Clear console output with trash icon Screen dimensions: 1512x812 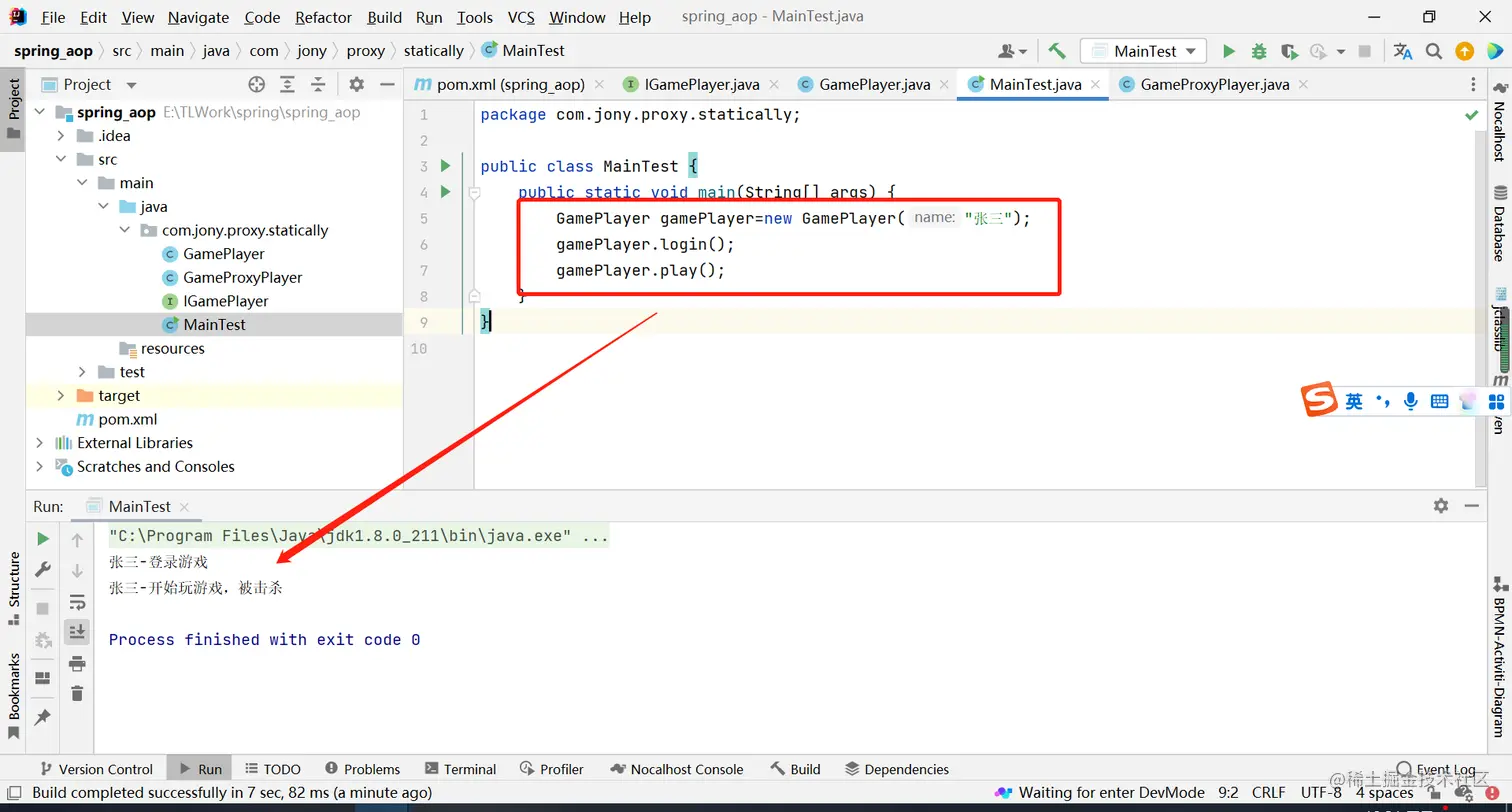click(77, 693)
